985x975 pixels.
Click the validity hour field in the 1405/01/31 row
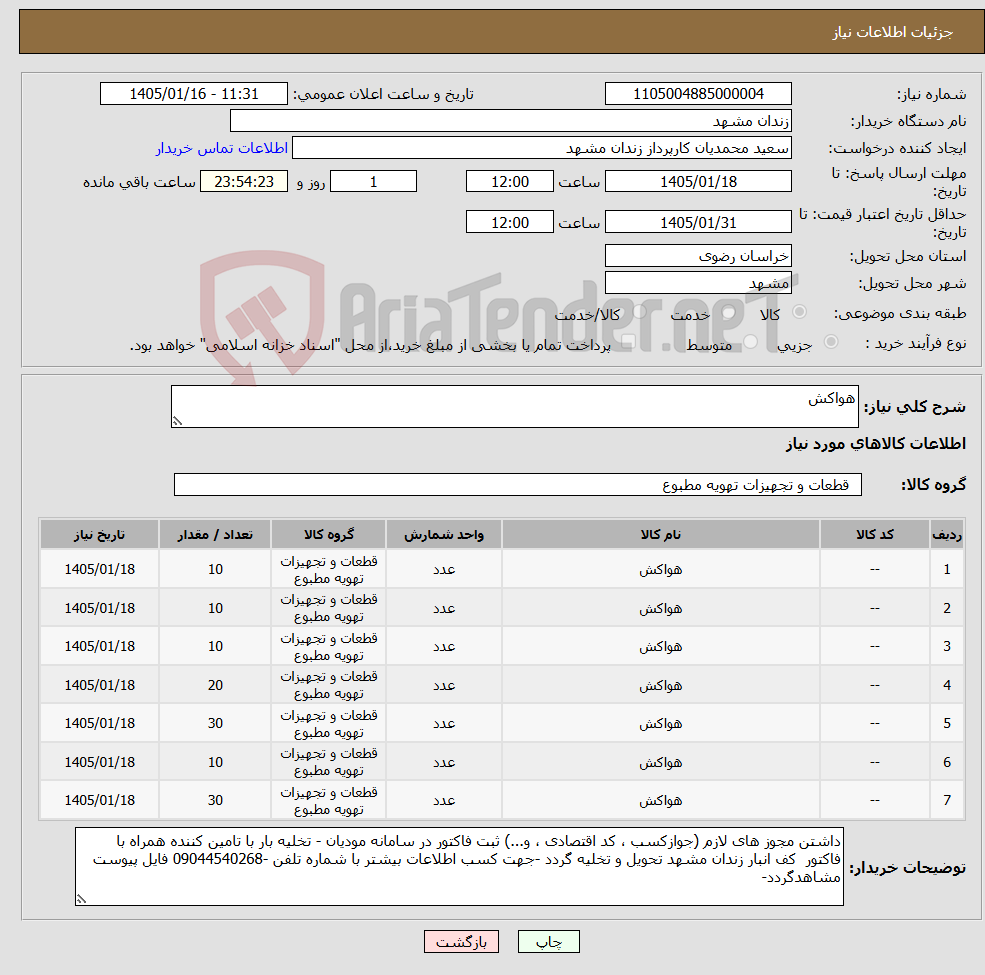coord(509,222)
